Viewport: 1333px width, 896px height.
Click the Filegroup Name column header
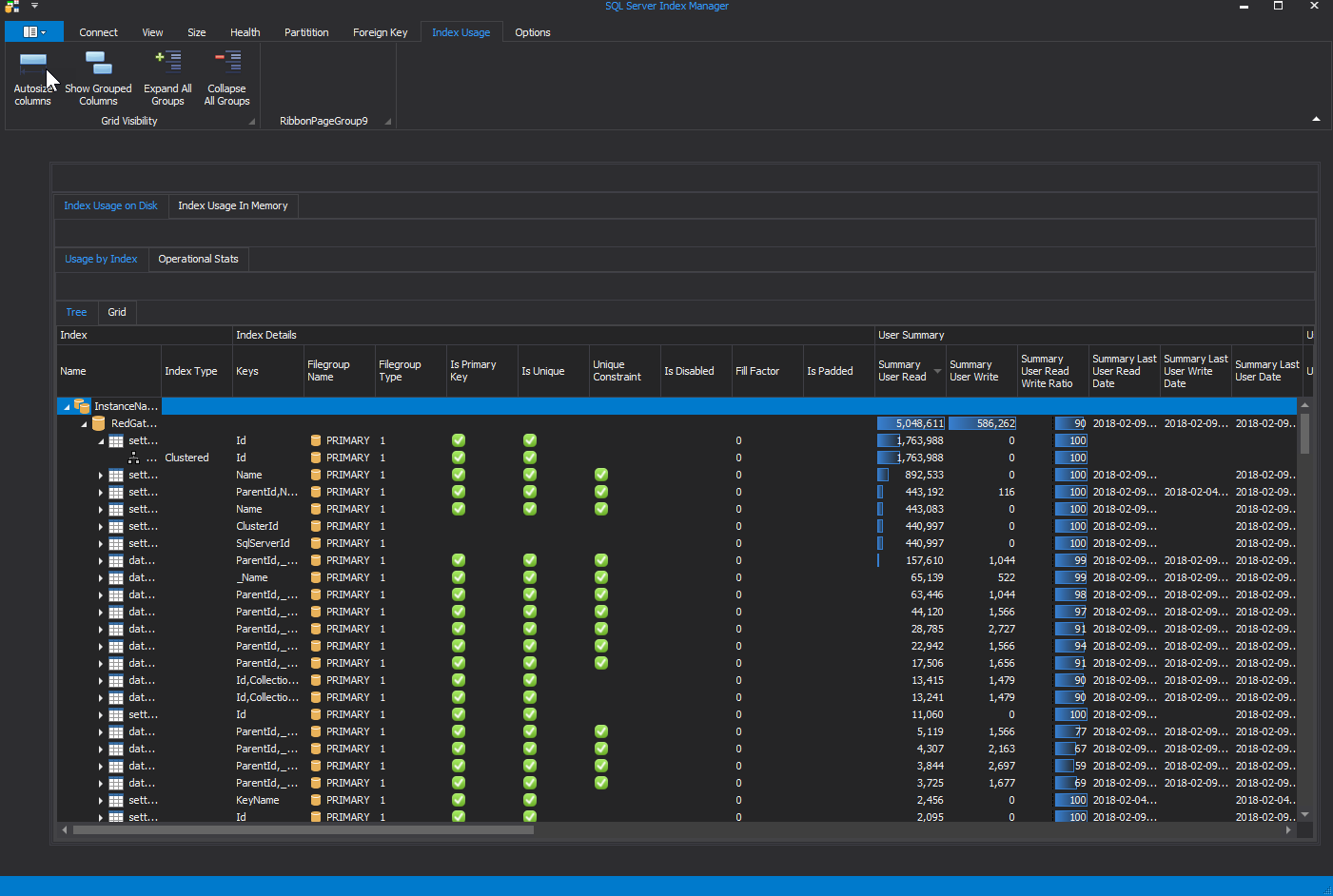point(340,371)
